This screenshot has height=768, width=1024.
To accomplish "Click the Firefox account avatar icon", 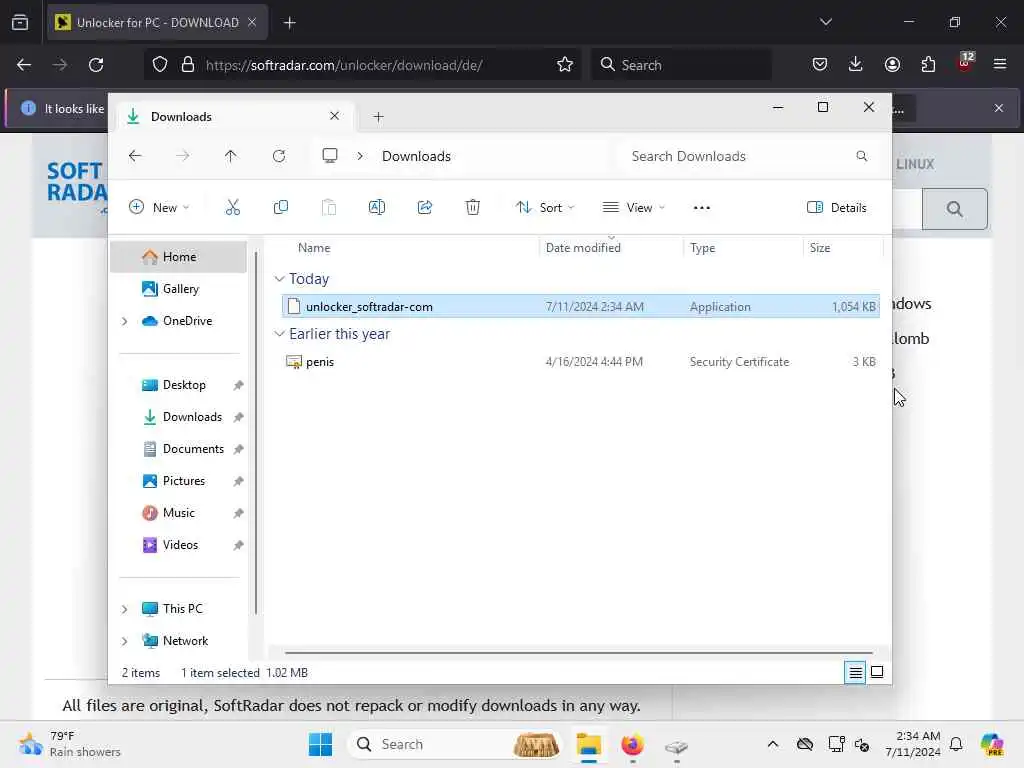I will point(892,64).
